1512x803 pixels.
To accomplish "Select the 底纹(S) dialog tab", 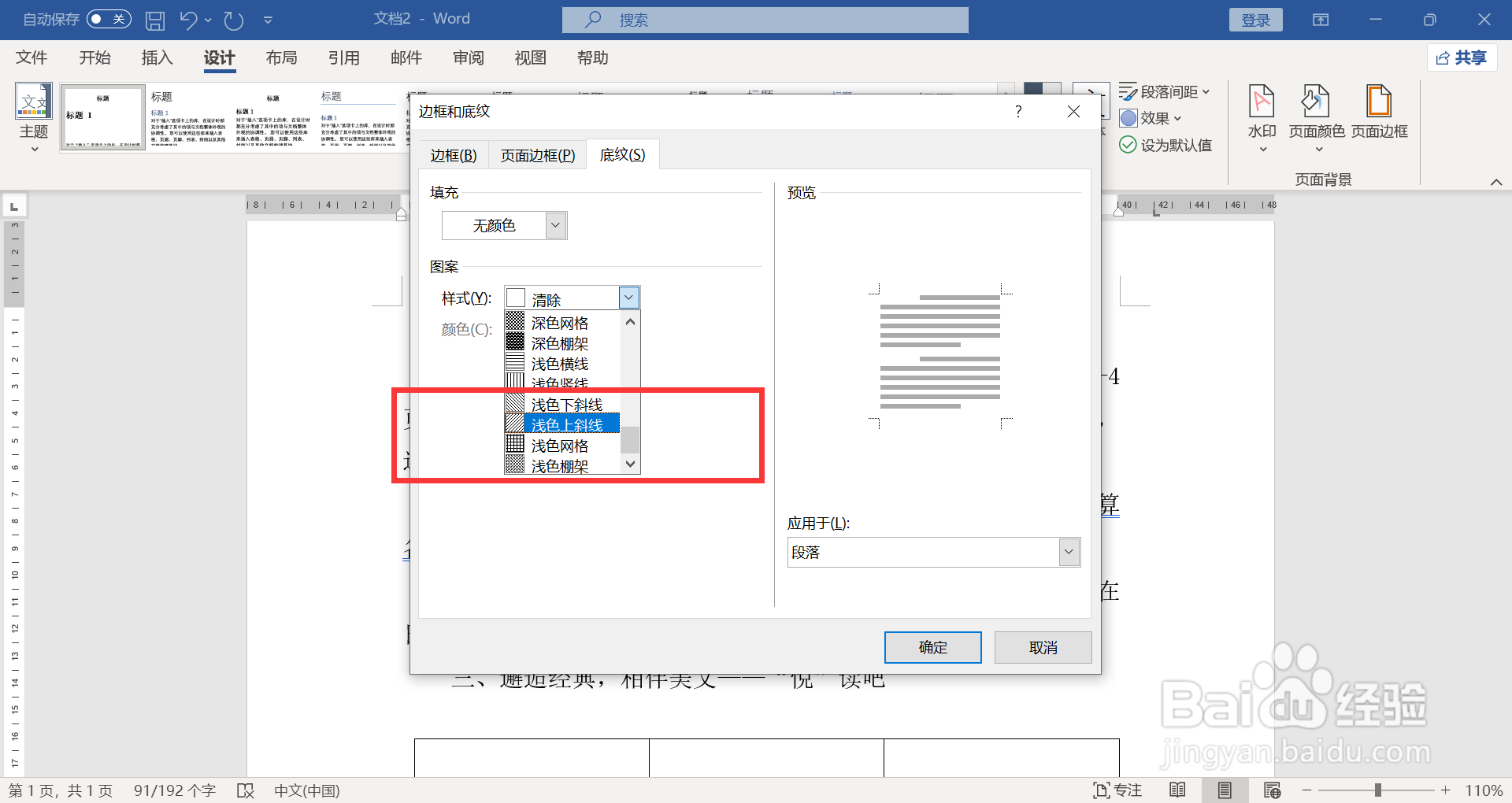I will (622, 154).
